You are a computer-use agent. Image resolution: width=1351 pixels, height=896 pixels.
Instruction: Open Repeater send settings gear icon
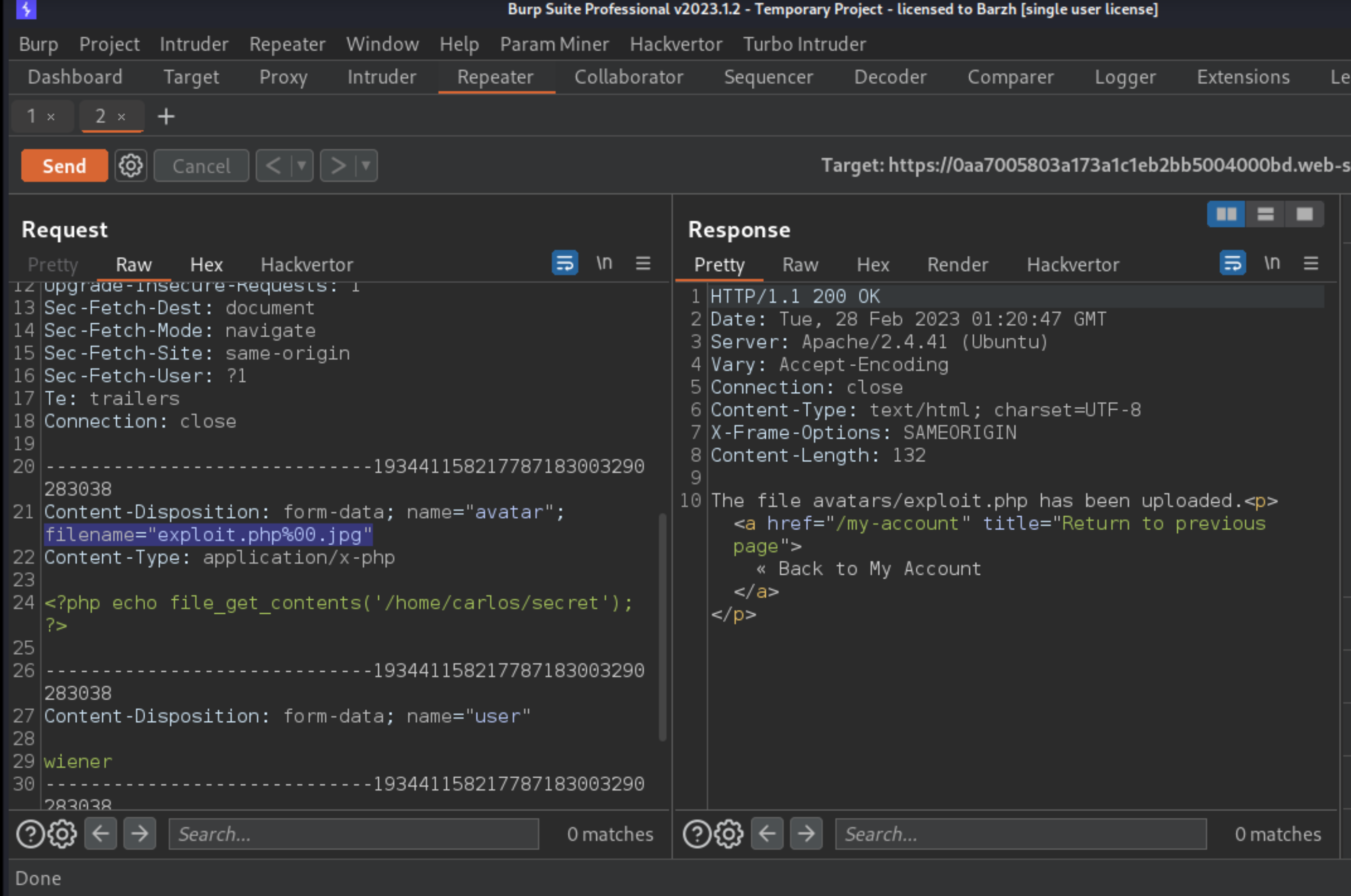[x=130, y=165]
